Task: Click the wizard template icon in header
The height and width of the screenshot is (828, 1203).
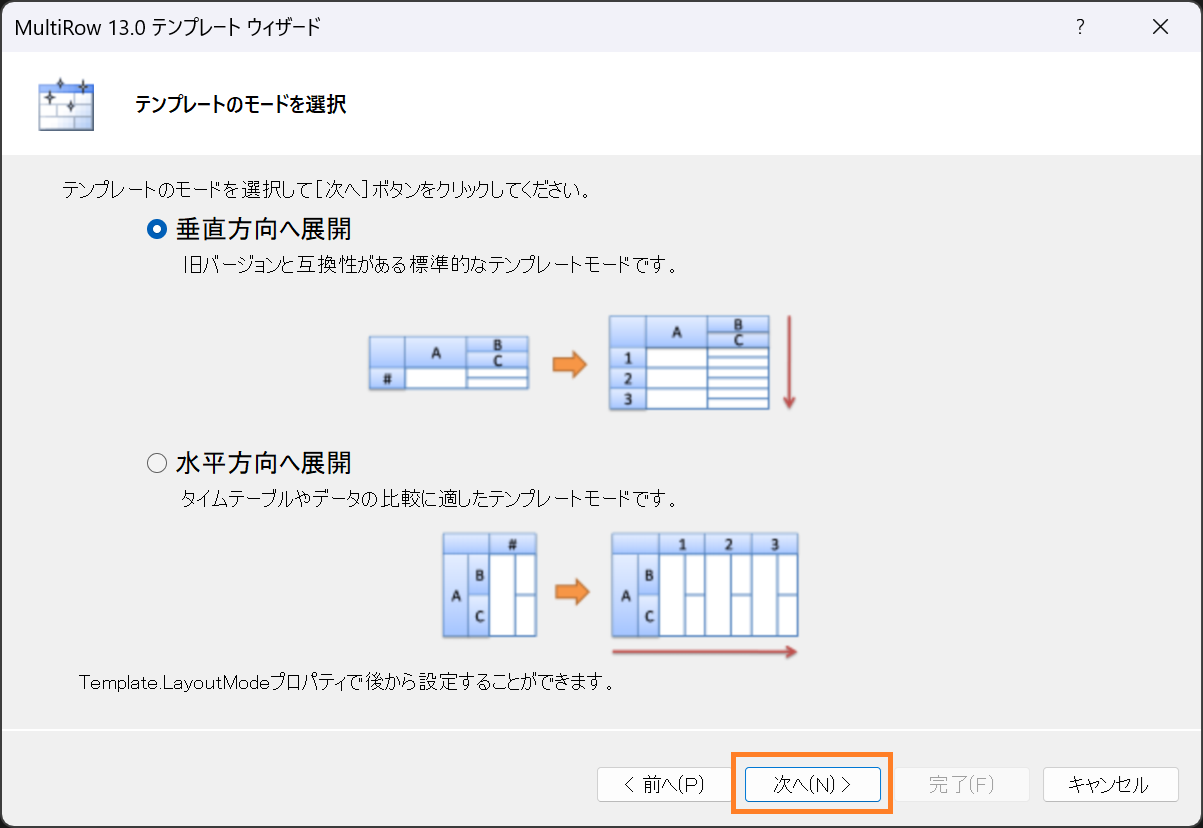Action: pyautogui.click(x=66, y=103)
